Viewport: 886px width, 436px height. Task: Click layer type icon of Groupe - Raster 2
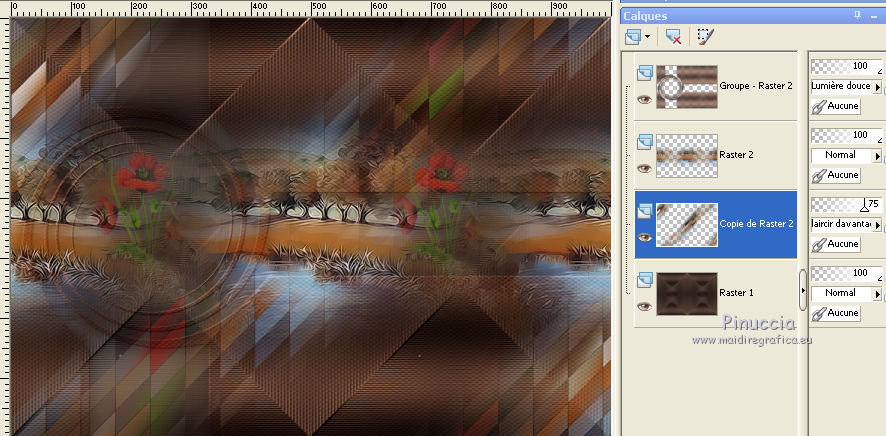click(645, 72)
